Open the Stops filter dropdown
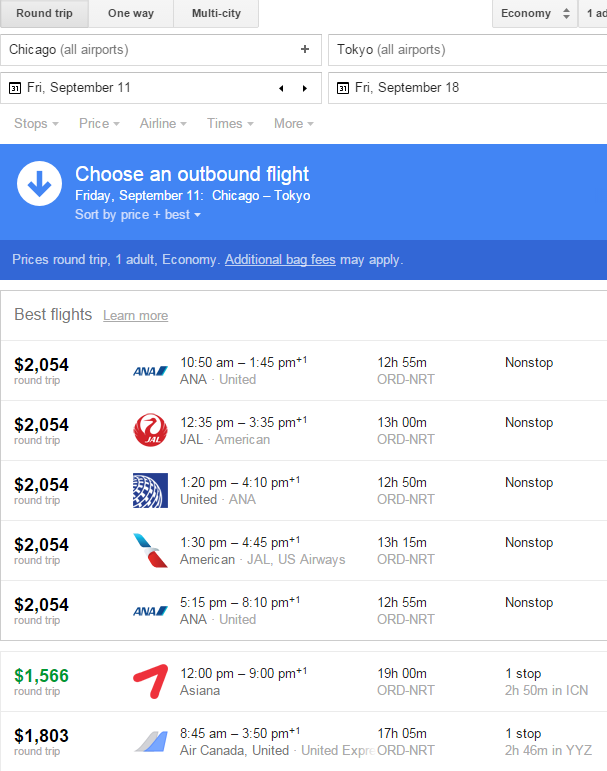Image resolution: width=607 pixels, height=771 pixels. (36, 123)
